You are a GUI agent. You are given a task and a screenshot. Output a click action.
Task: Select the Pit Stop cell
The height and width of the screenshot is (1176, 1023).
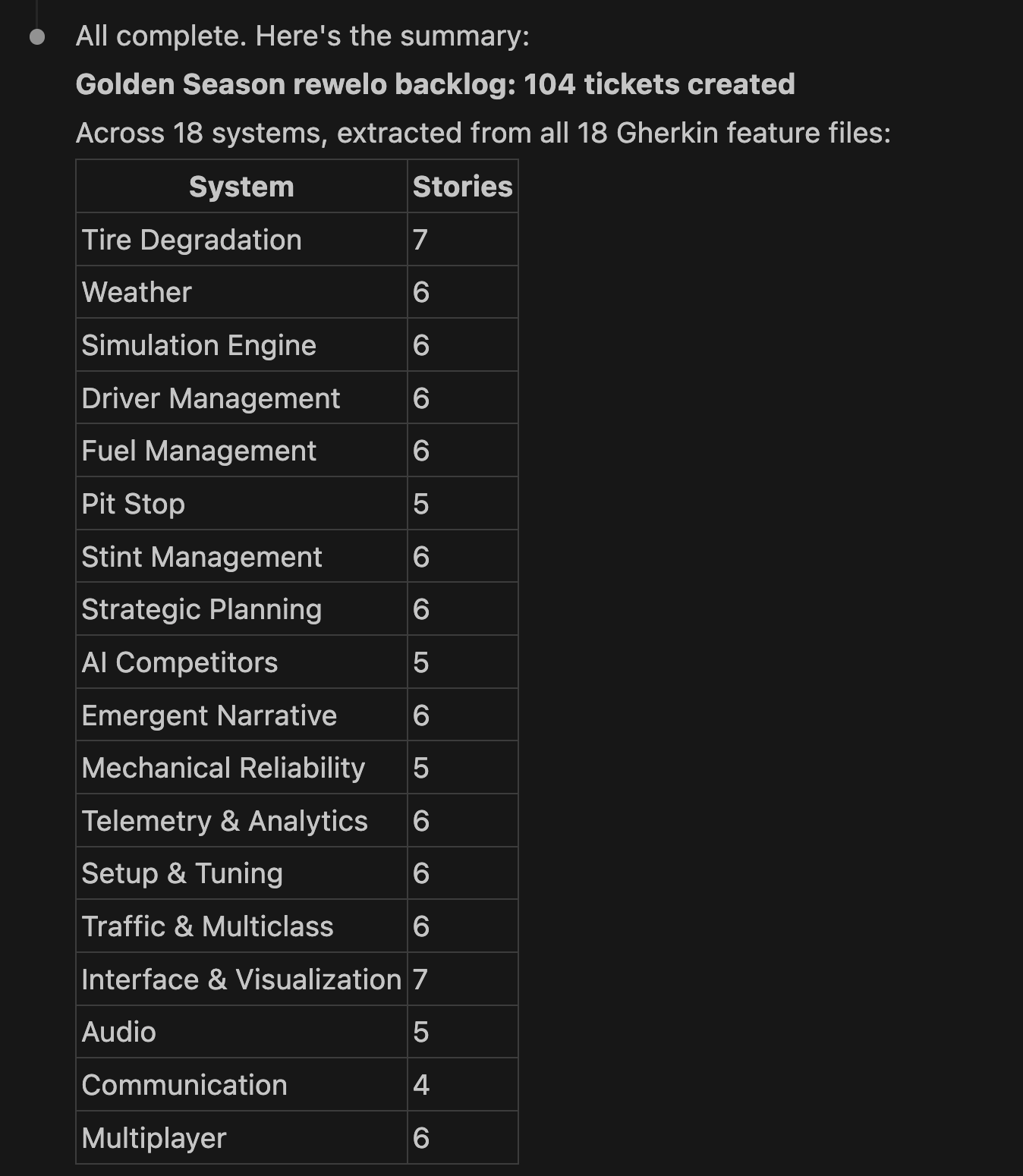click(x=241, y=504)
